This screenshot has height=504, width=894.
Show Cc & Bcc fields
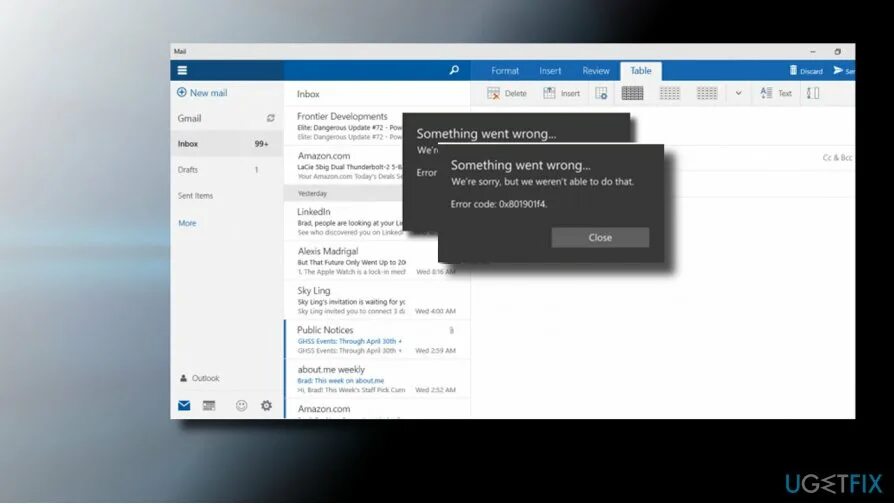(x=837, y=157)
